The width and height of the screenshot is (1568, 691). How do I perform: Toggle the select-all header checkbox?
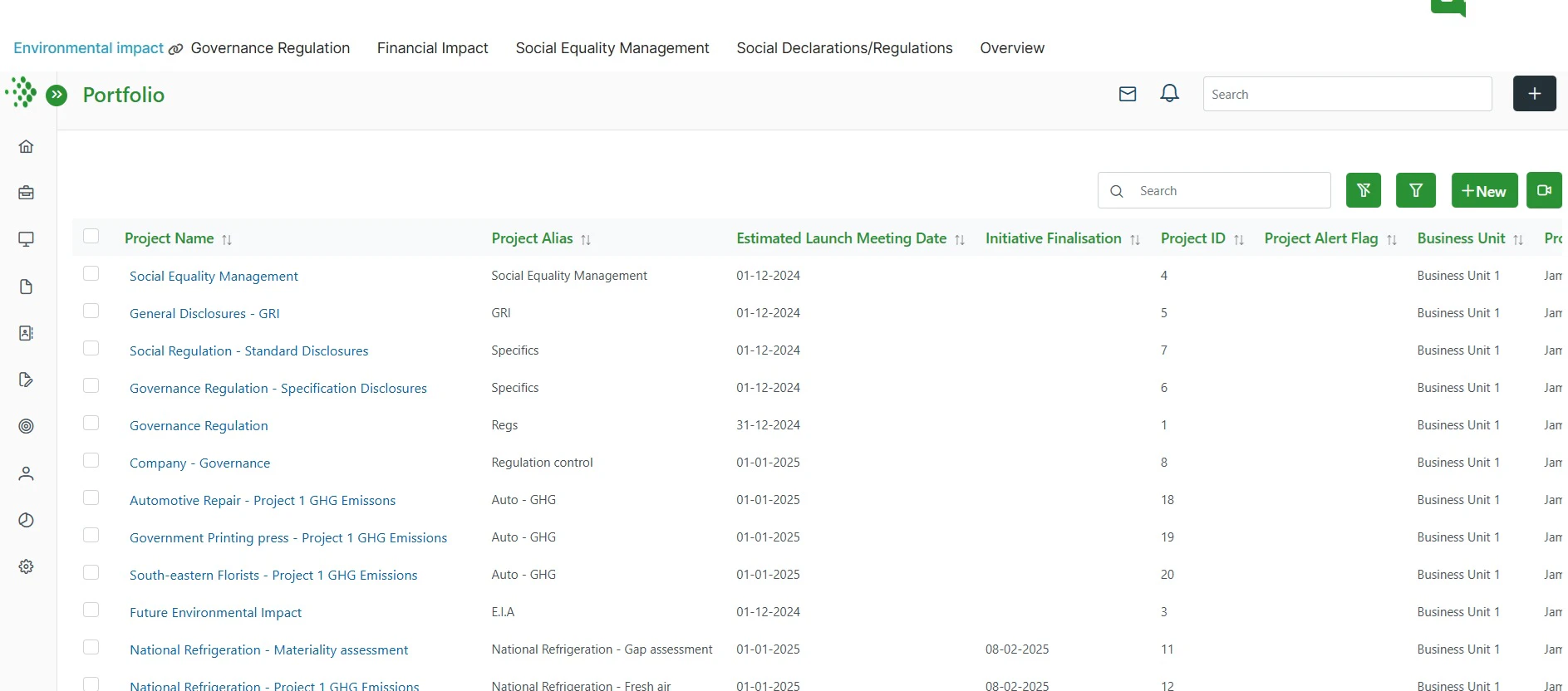[x=91, y=236]
